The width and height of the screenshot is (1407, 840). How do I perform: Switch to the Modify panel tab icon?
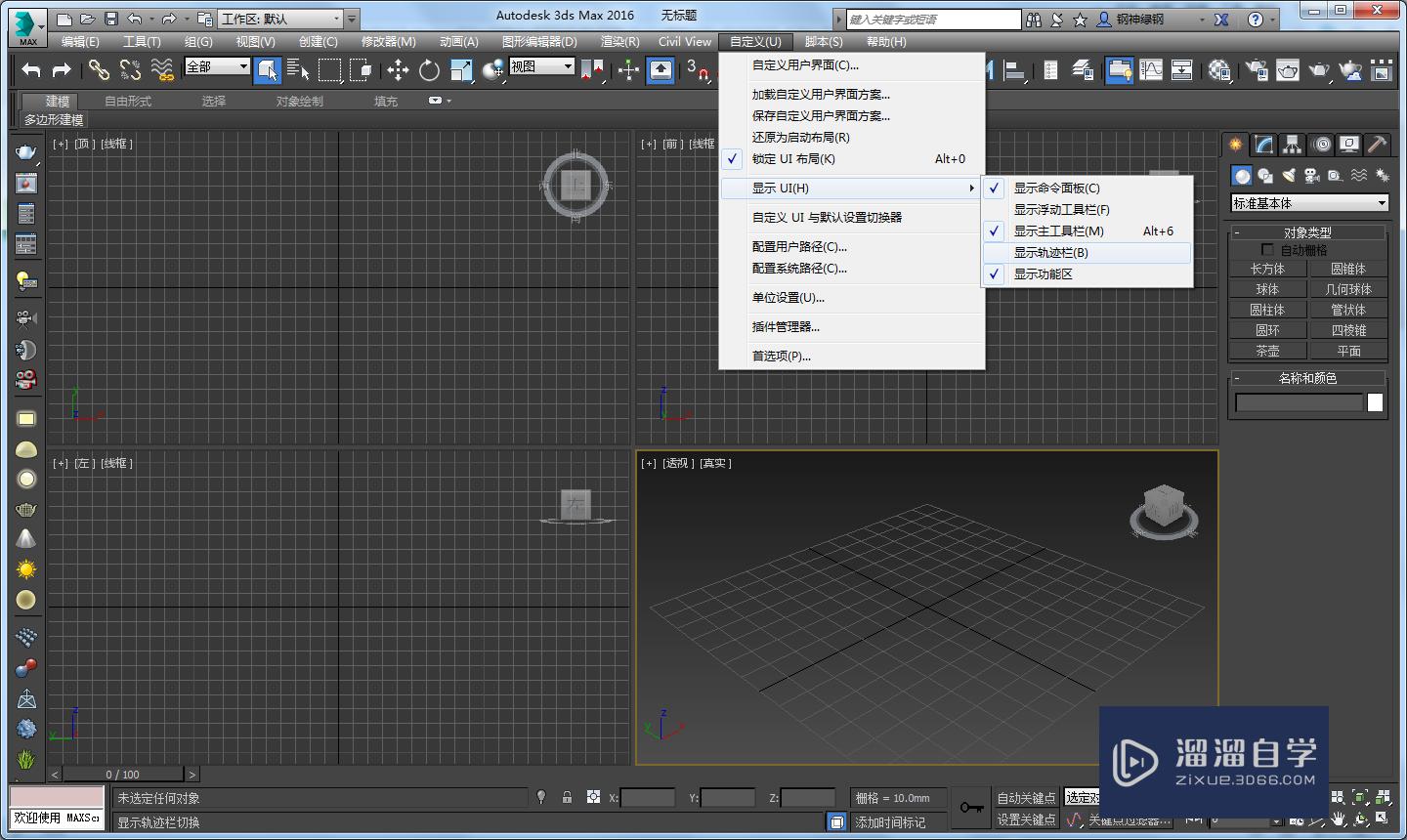coord(1264,145)
